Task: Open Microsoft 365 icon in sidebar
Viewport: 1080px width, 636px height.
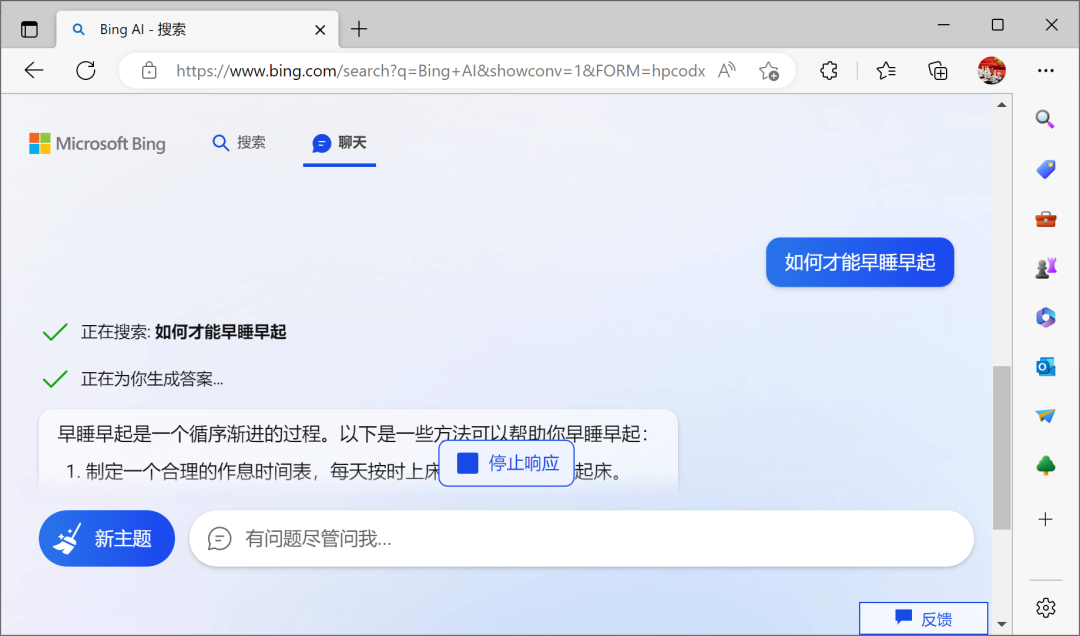Action: coord(1045,318)
